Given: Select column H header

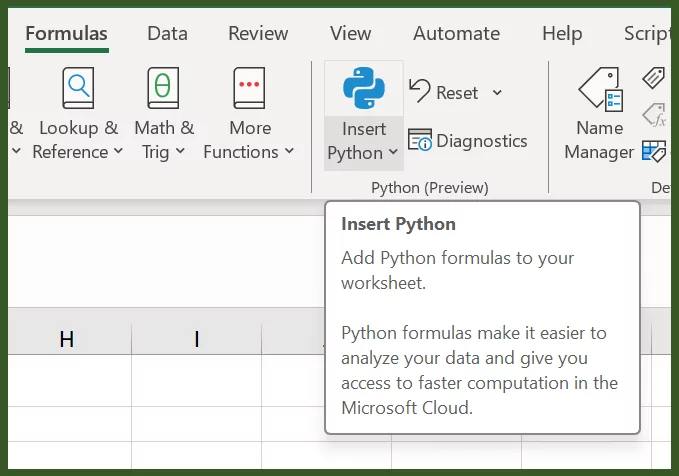Looking at the screenshot, I should [x=67, y=339].
